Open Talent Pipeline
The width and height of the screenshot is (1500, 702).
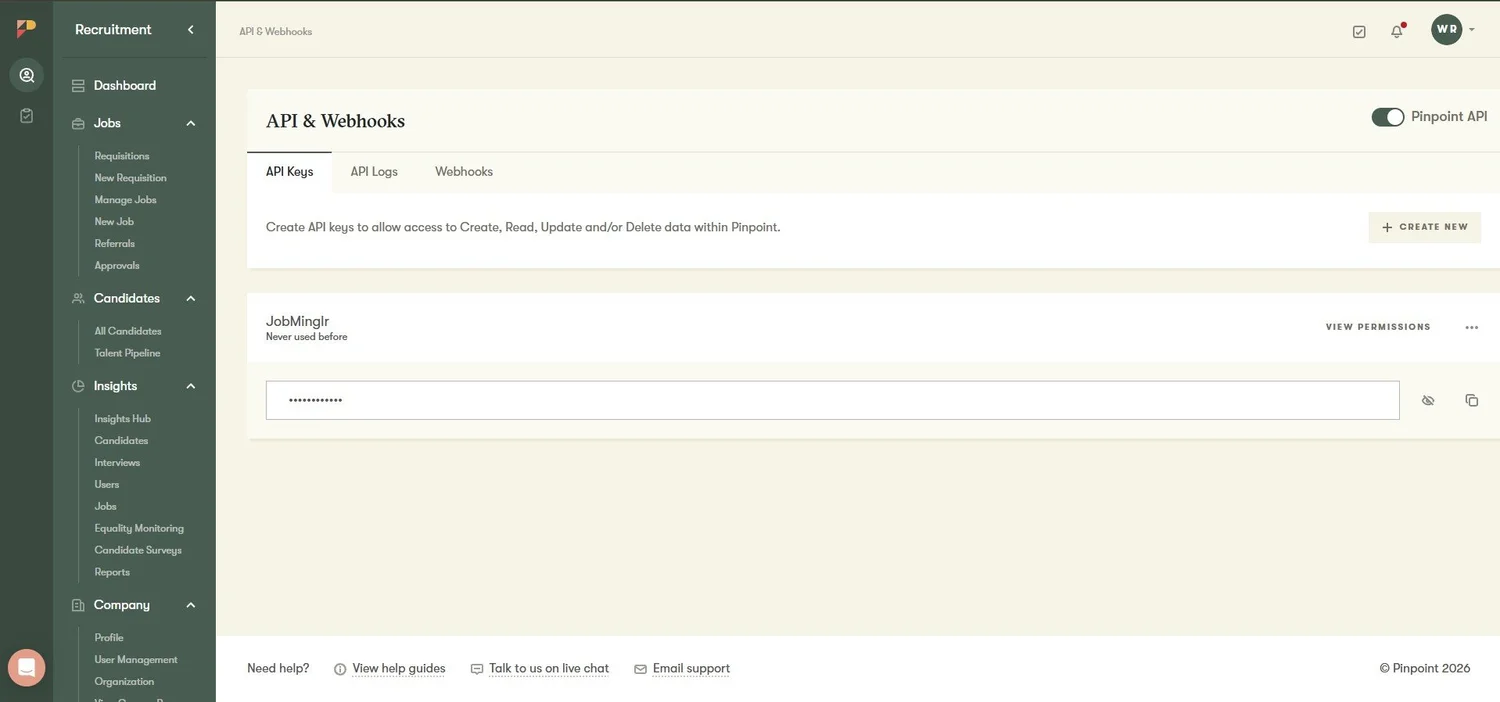[127, 353]
